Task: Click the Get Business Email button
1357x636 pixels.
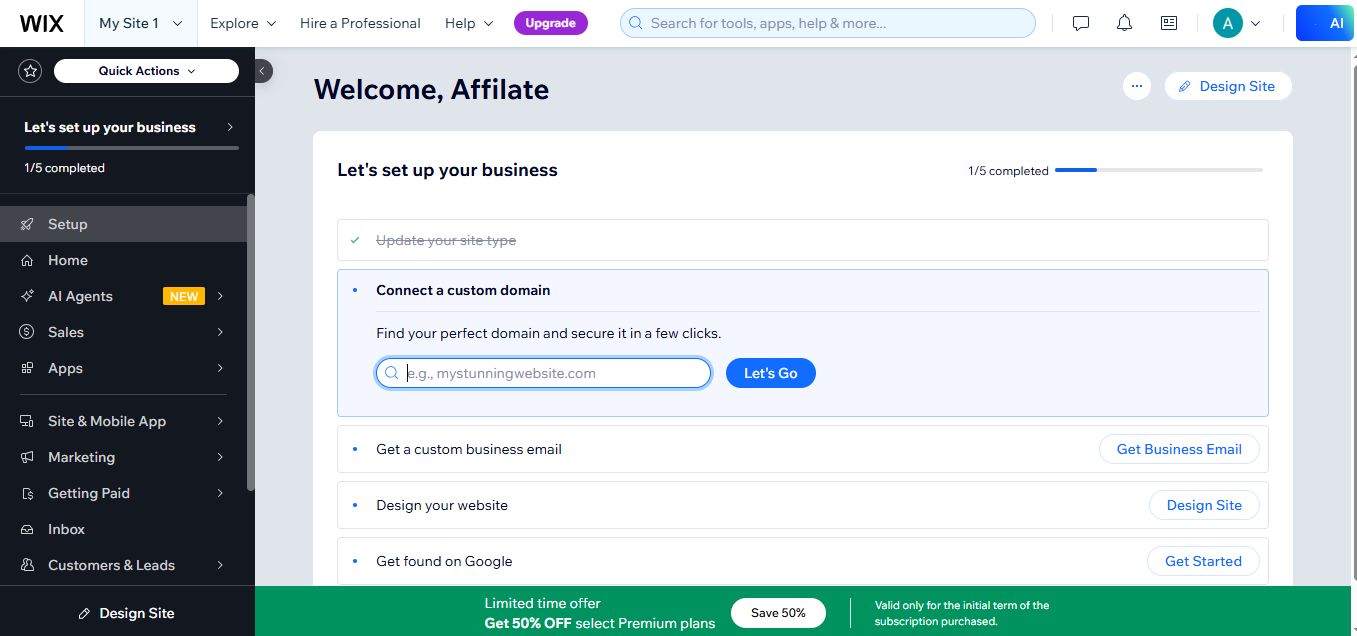Action: point(1179,449)
